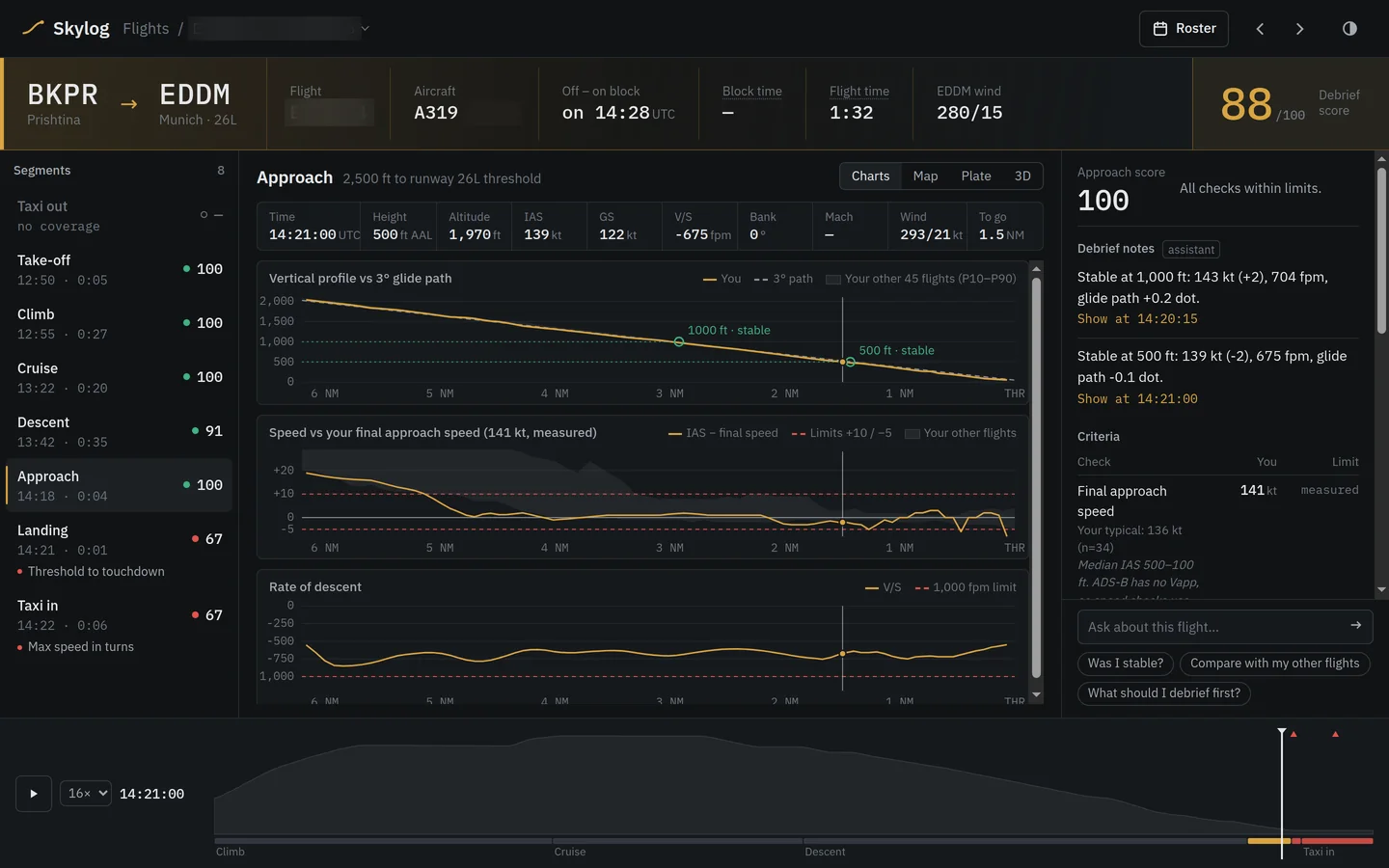Switch to the 3D tab
Image resolution: width=1389 pixels, height=868 pixels.
[1022, 176]
